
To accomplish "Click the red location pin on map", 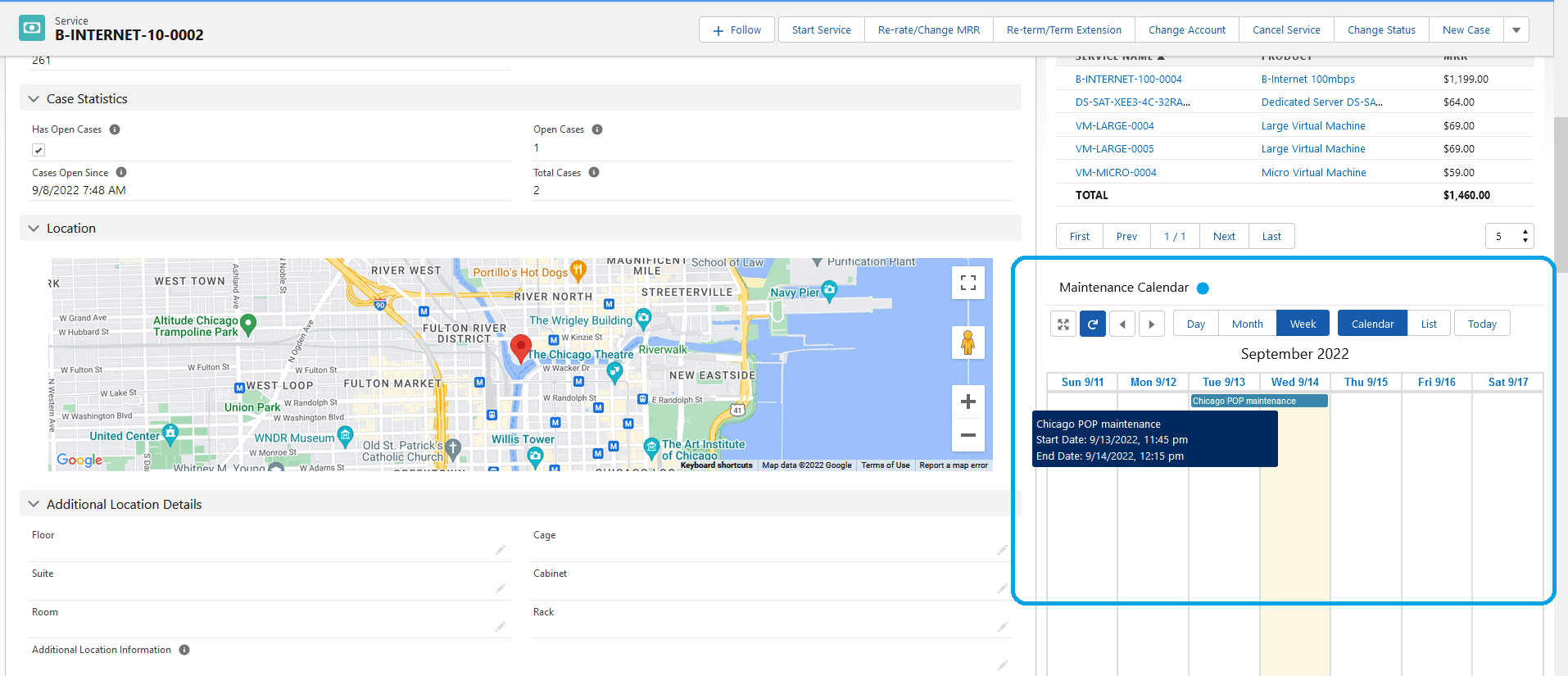I will [520, 347].
